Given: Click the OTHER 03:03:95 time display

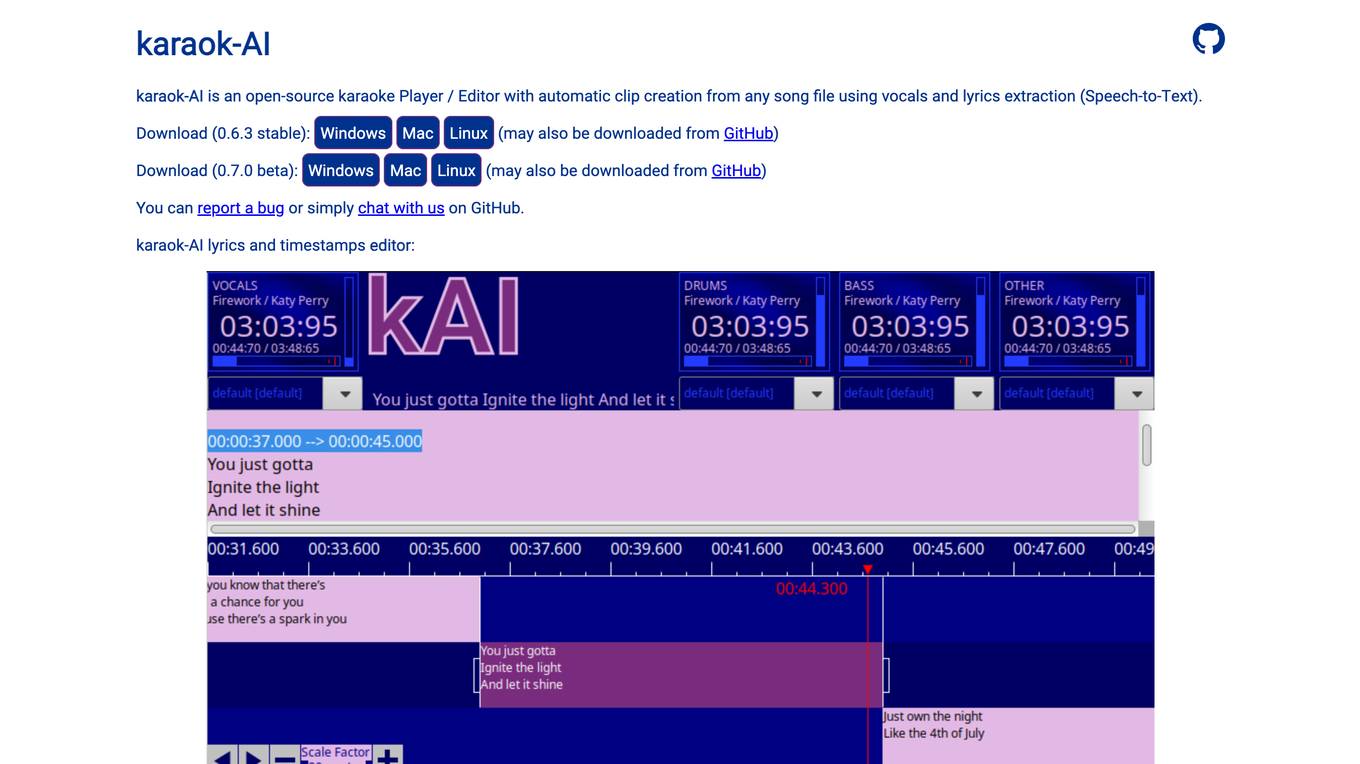Looking at the screenshot, I should tap(1070, 326).
